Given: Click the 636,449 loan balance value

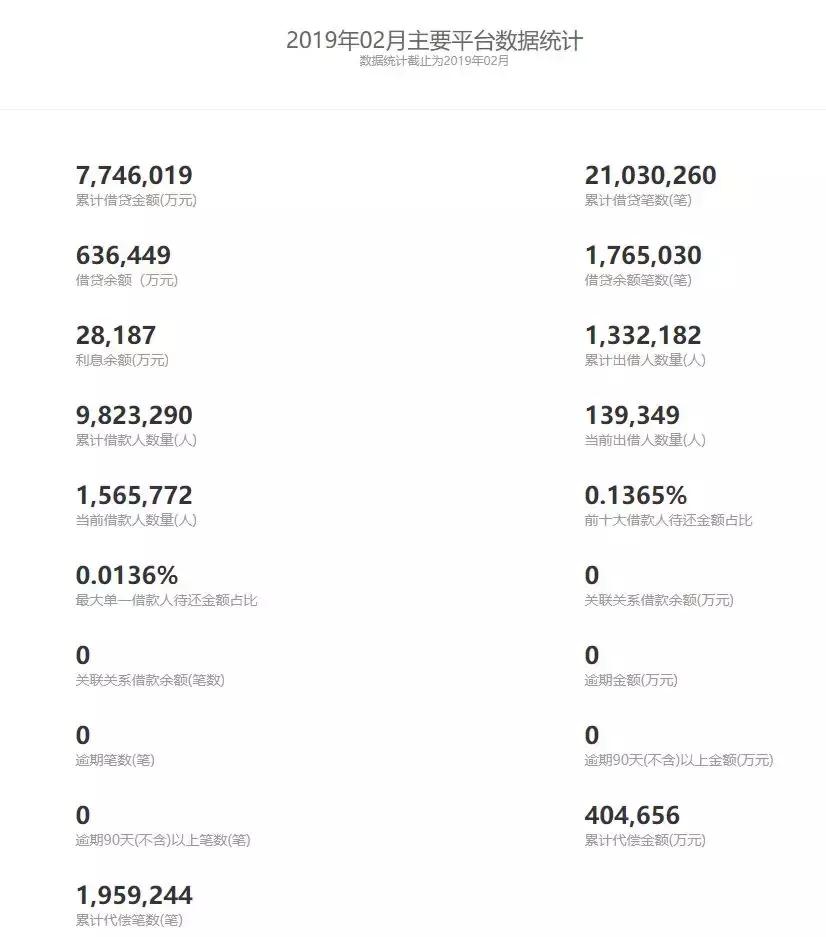Looking at the screenshot, I should [x=123, y=256].
